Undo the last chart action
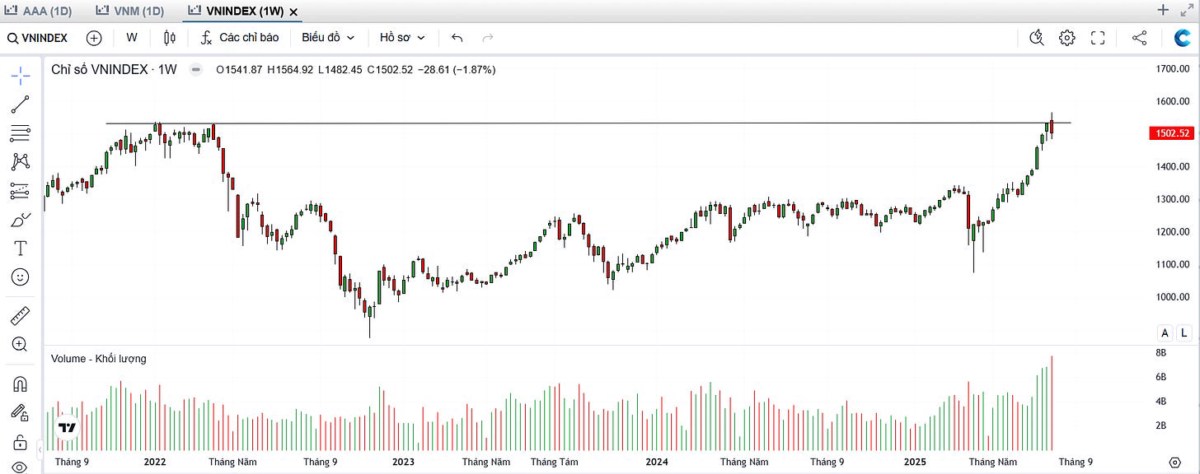The image size is (1200, 474). (x=457, y=37)
